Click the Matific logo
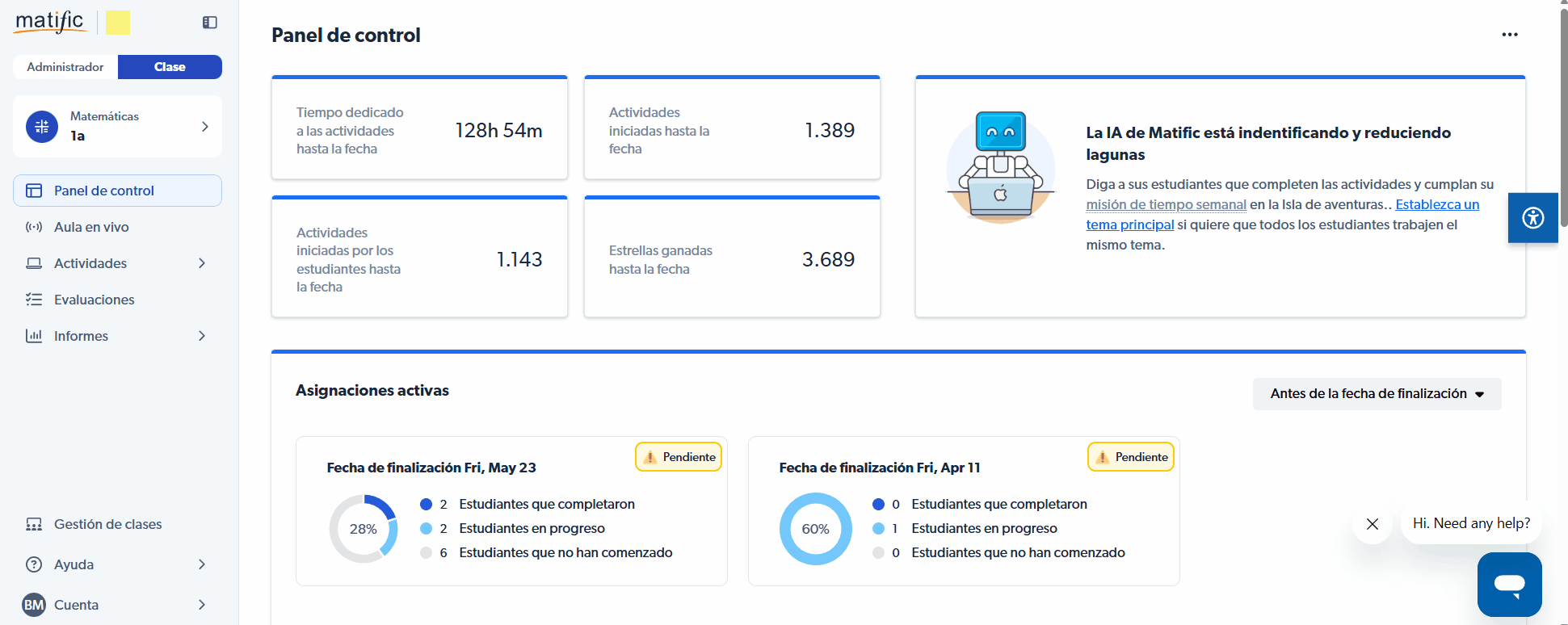The height and width of the screenshot is (625, 1568). 50,22
